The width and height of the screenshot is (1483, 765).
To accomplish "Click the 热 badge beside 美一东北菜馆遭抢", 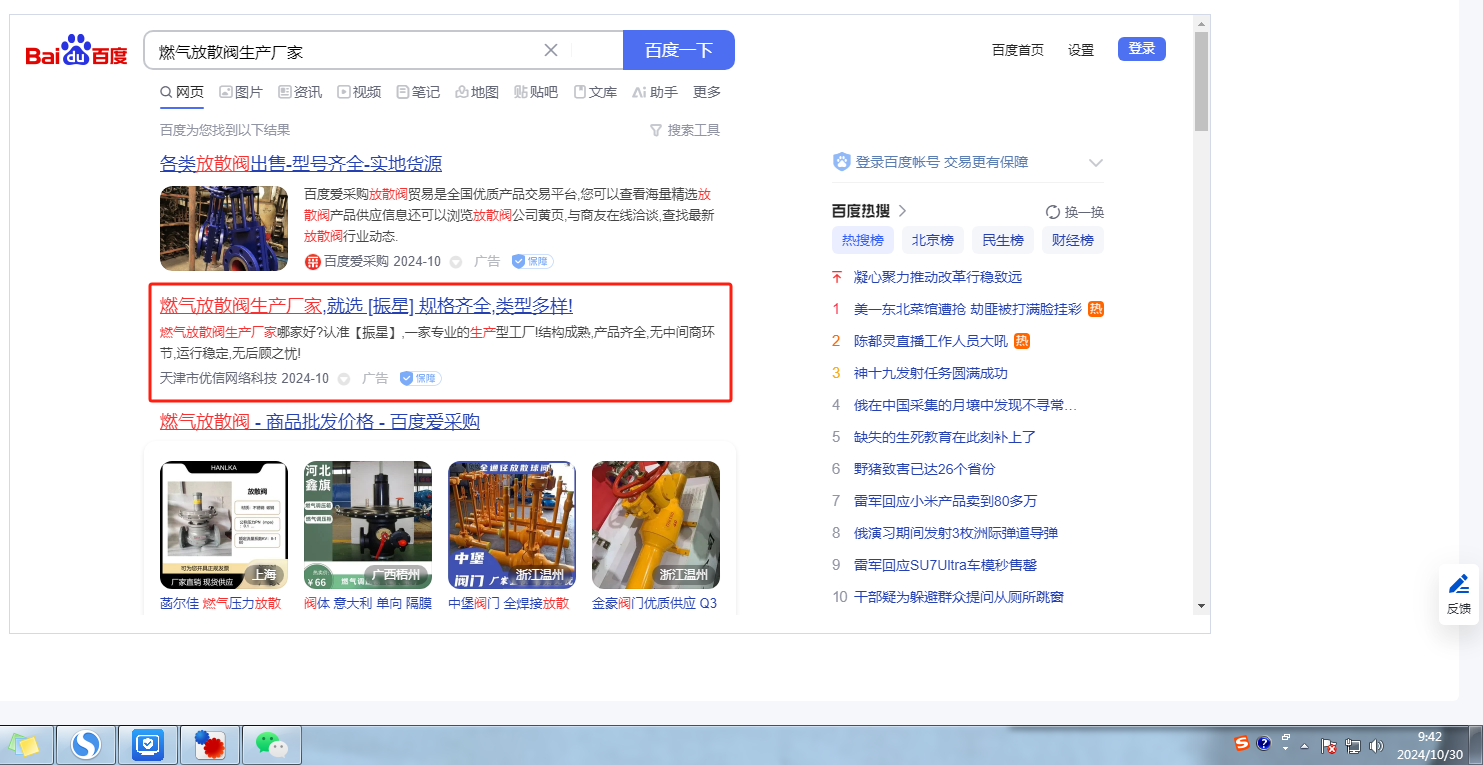I will pos(1096,309).
